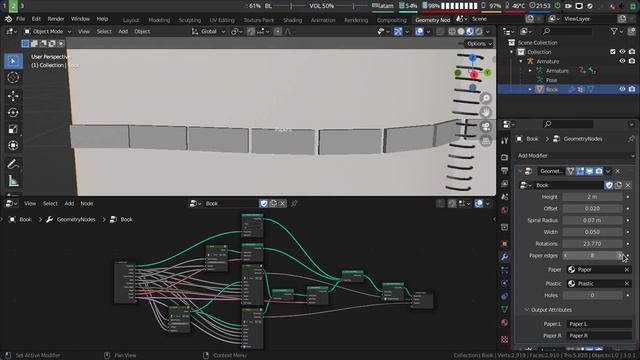Select the Annotate tool

pos(13,164)
